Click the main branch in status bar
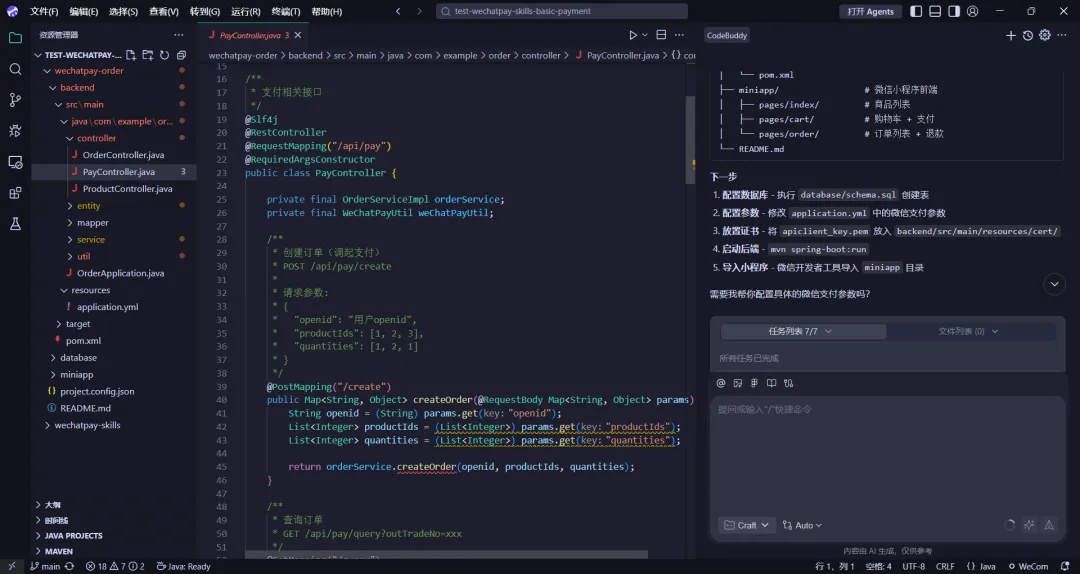This screenshot has height=574, width=1080. point(45,566)
